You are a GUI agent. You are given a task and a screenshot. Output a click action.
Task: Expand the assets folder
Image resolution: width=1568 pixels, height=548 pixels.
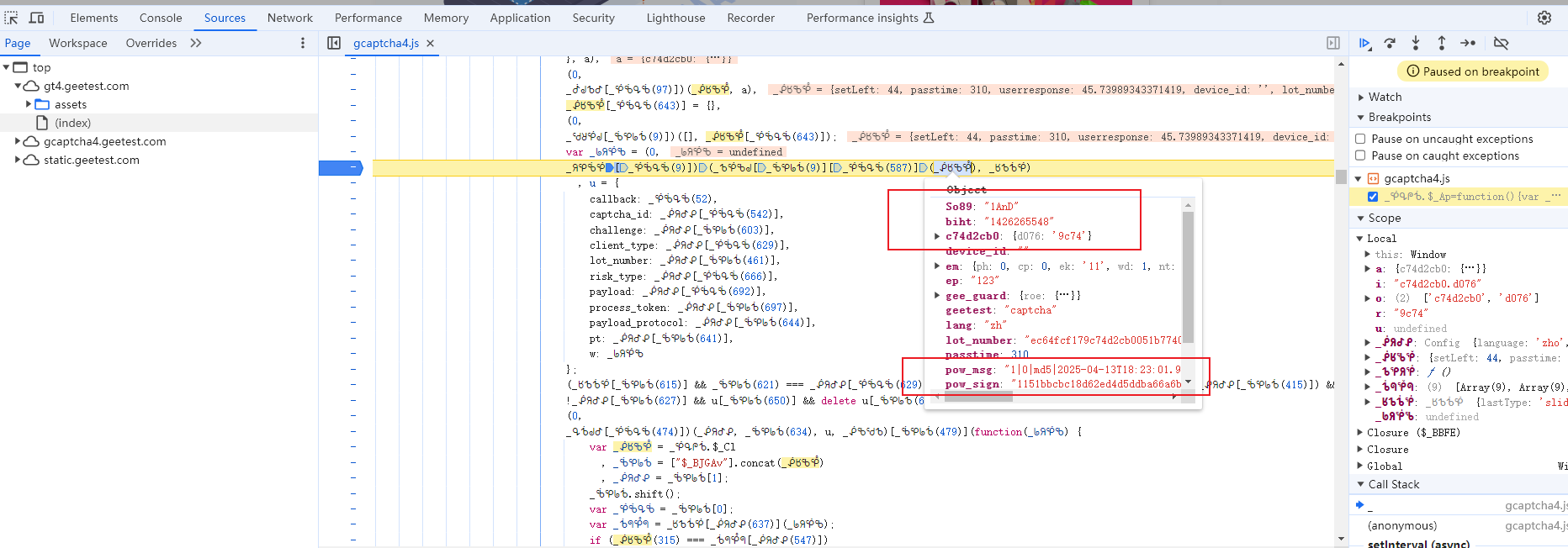click(x=29, y=104)
